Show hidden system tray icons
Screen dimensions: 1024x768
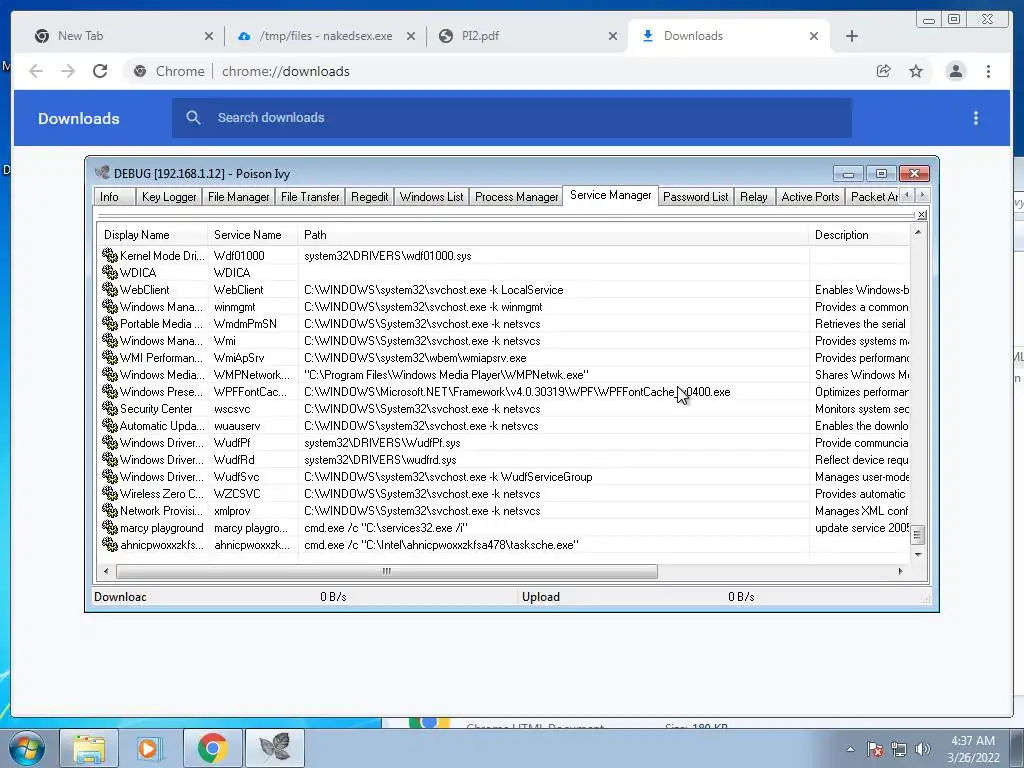(x=850, y=749)
